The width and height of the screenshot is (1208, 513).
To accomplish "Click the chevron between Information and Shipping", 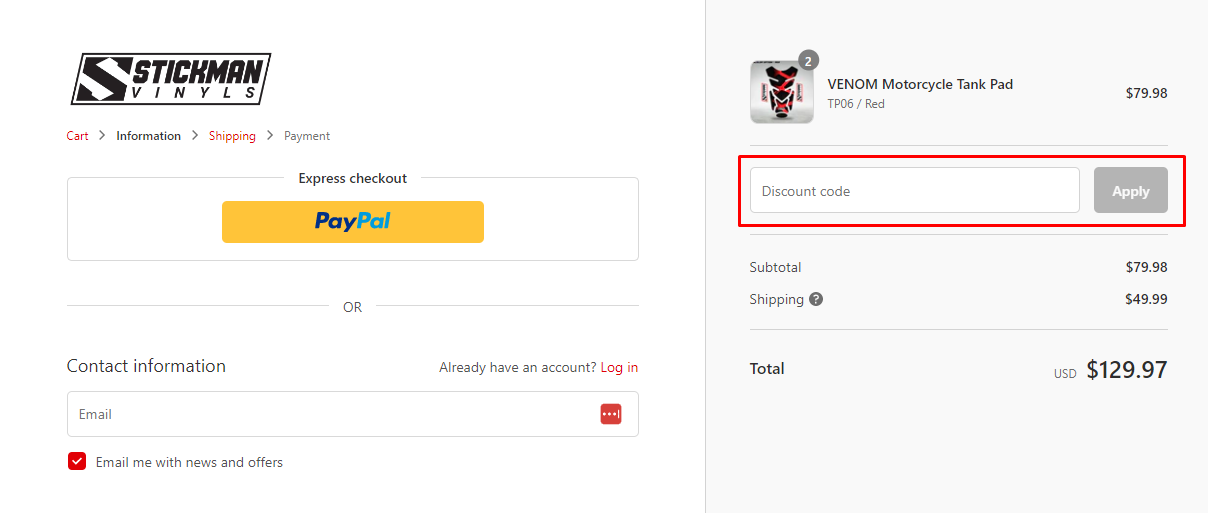I will point(195,136).
